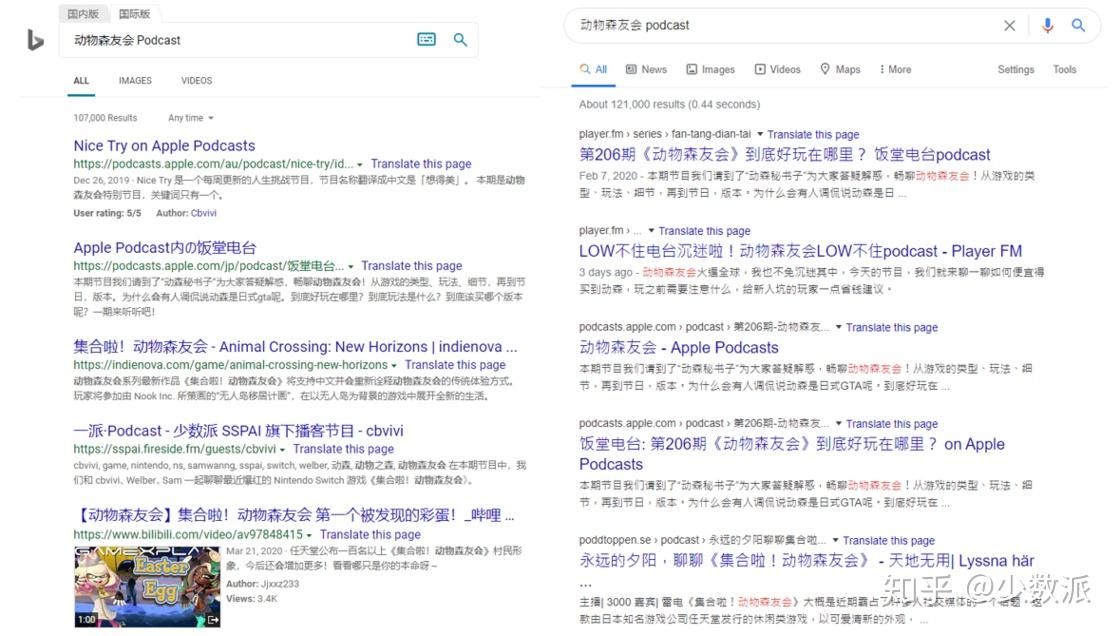The width and height of the screenshot is (1120, 636).
Task: Click https://www.bilibili.com/video/av97848415 URL
Action: point(188,535)
